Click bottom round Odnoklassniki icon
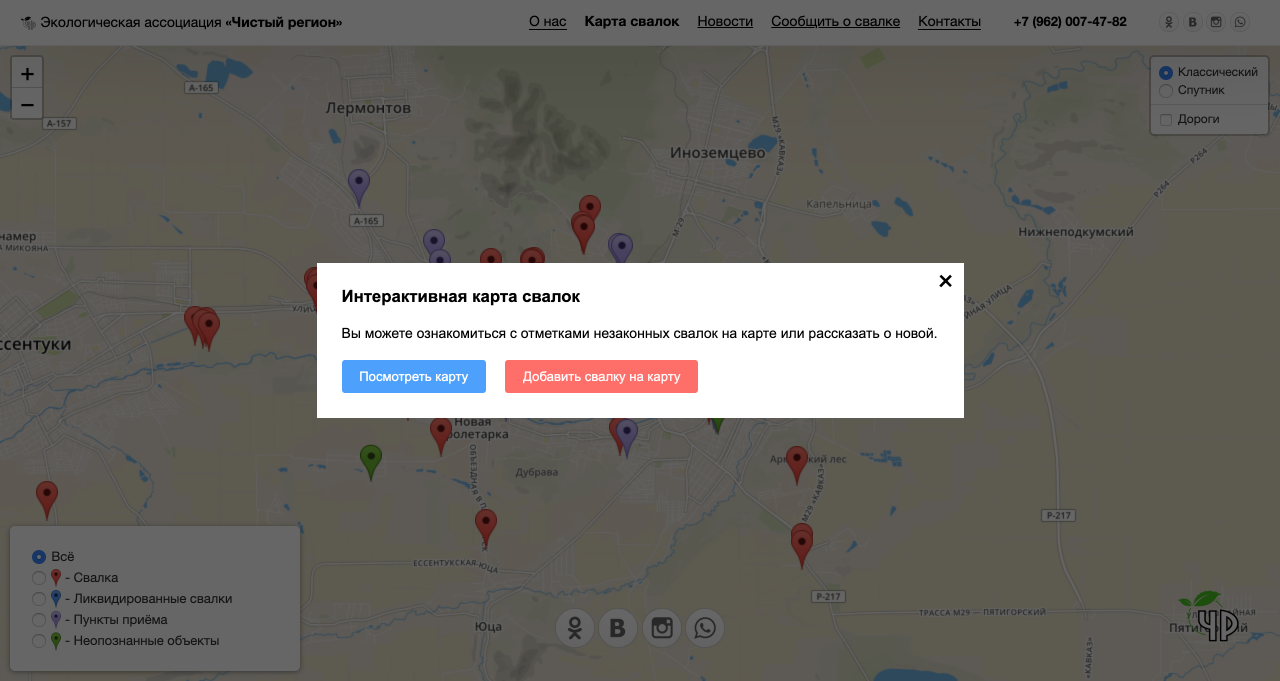The height and width of the screenshot is (681, 1280). 575,628
